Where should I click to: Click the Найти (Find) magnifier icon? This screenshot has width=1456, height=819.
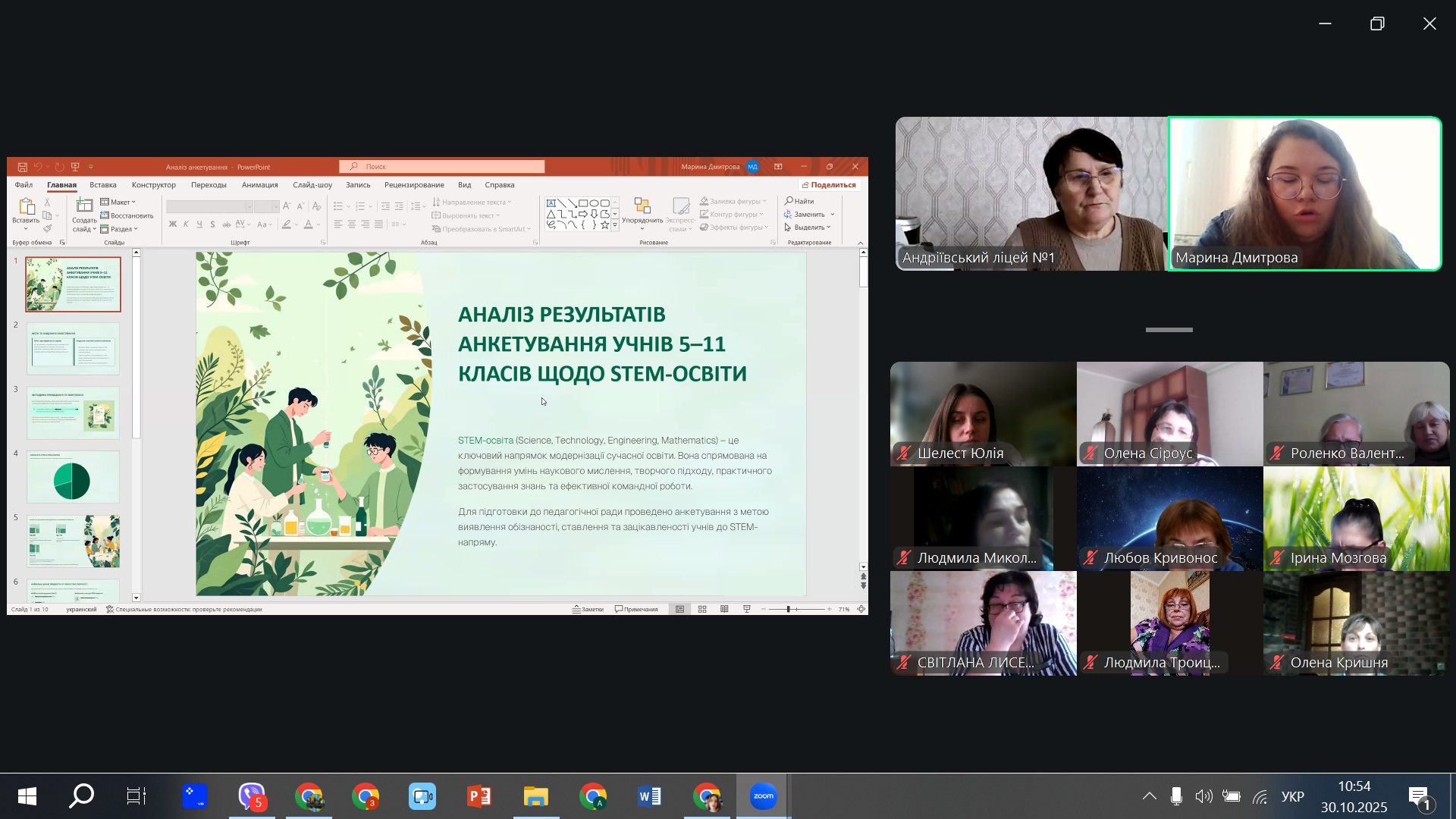tap(789, 201)
